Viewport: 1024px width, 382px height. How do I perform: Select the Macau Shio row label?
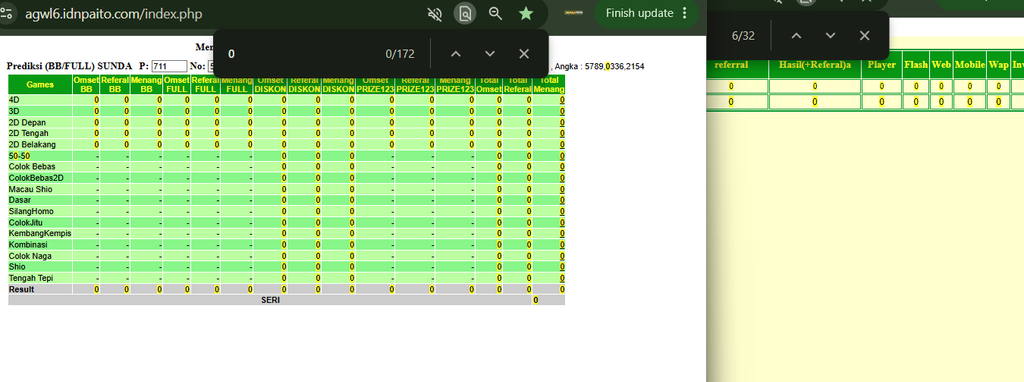coord(31,189)
